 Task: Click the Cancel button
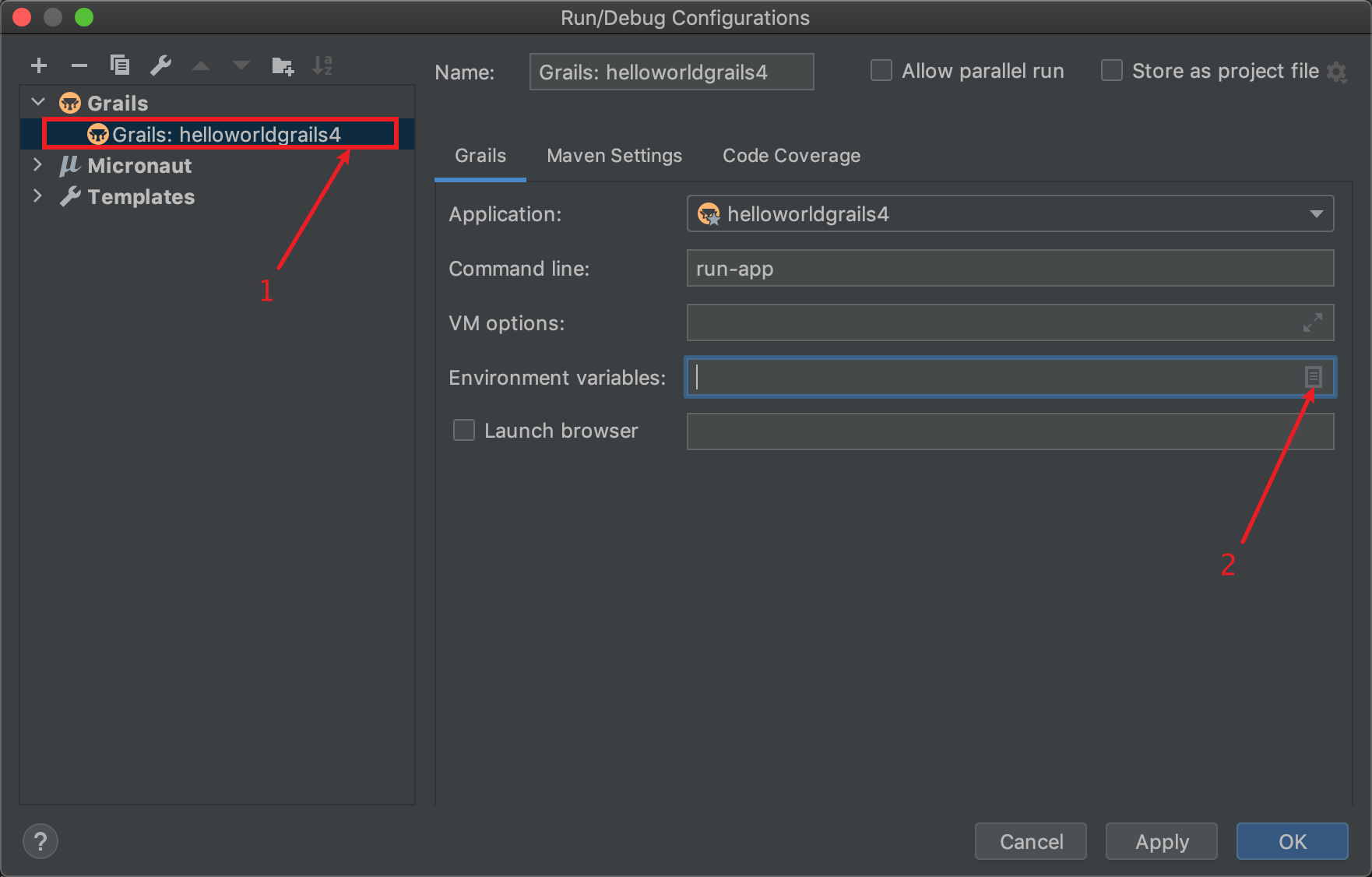tap(1031, 841)
